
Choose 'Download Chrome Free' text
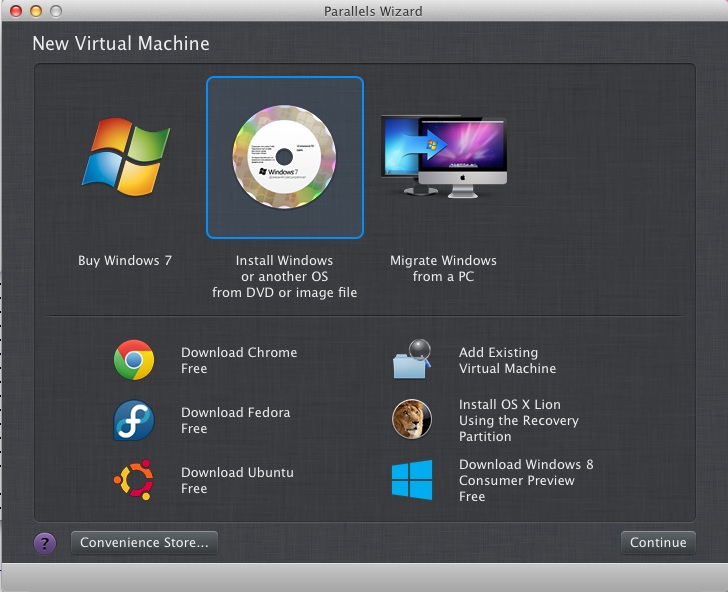pos(239,360)
